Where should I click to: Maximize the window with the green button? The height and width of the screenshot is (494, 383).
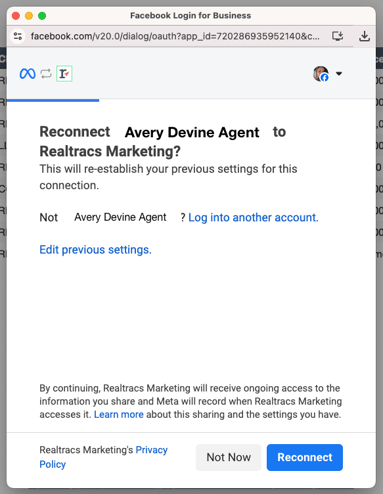(x=42, y=16)
